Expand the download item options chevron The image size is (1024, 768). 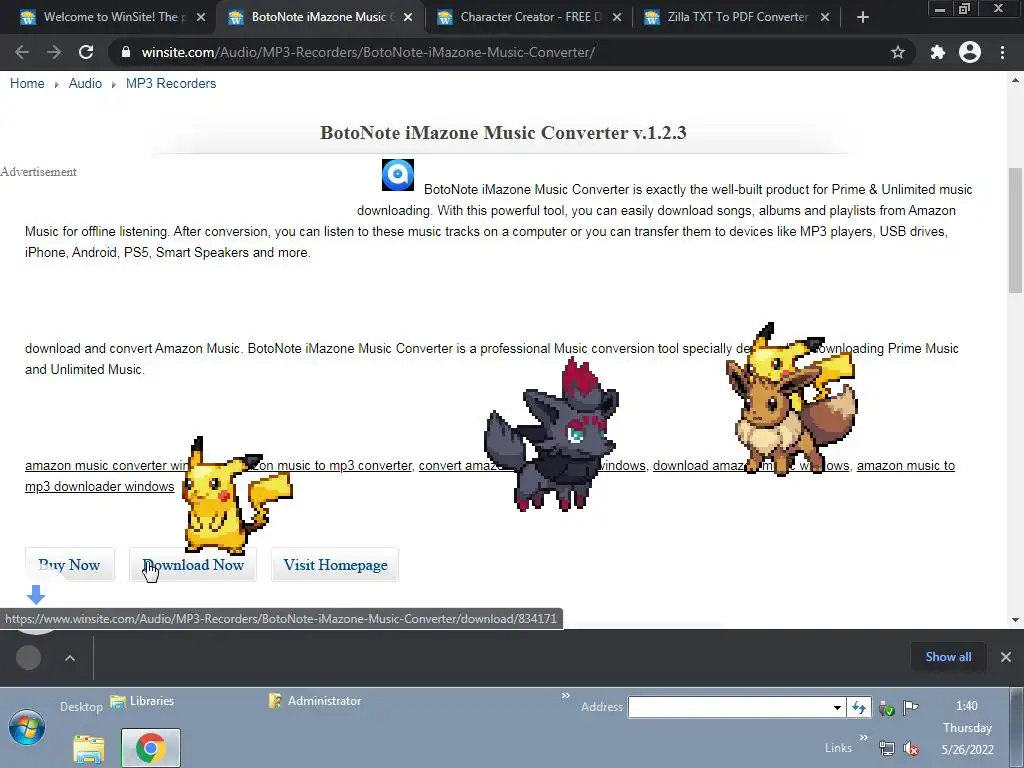(x=70, y=658)
